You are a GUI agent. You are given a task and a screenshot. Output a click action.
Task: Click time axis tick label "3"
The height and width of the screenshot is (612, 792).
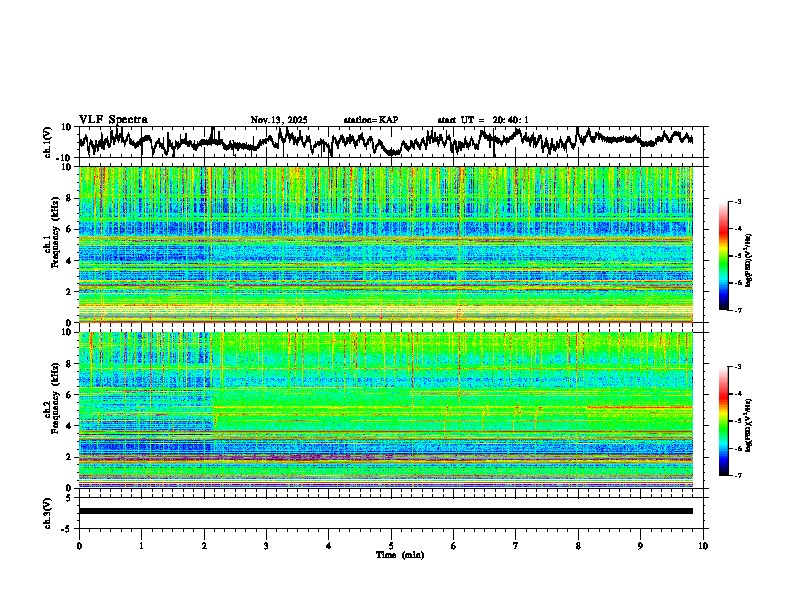tap(266, 546)
